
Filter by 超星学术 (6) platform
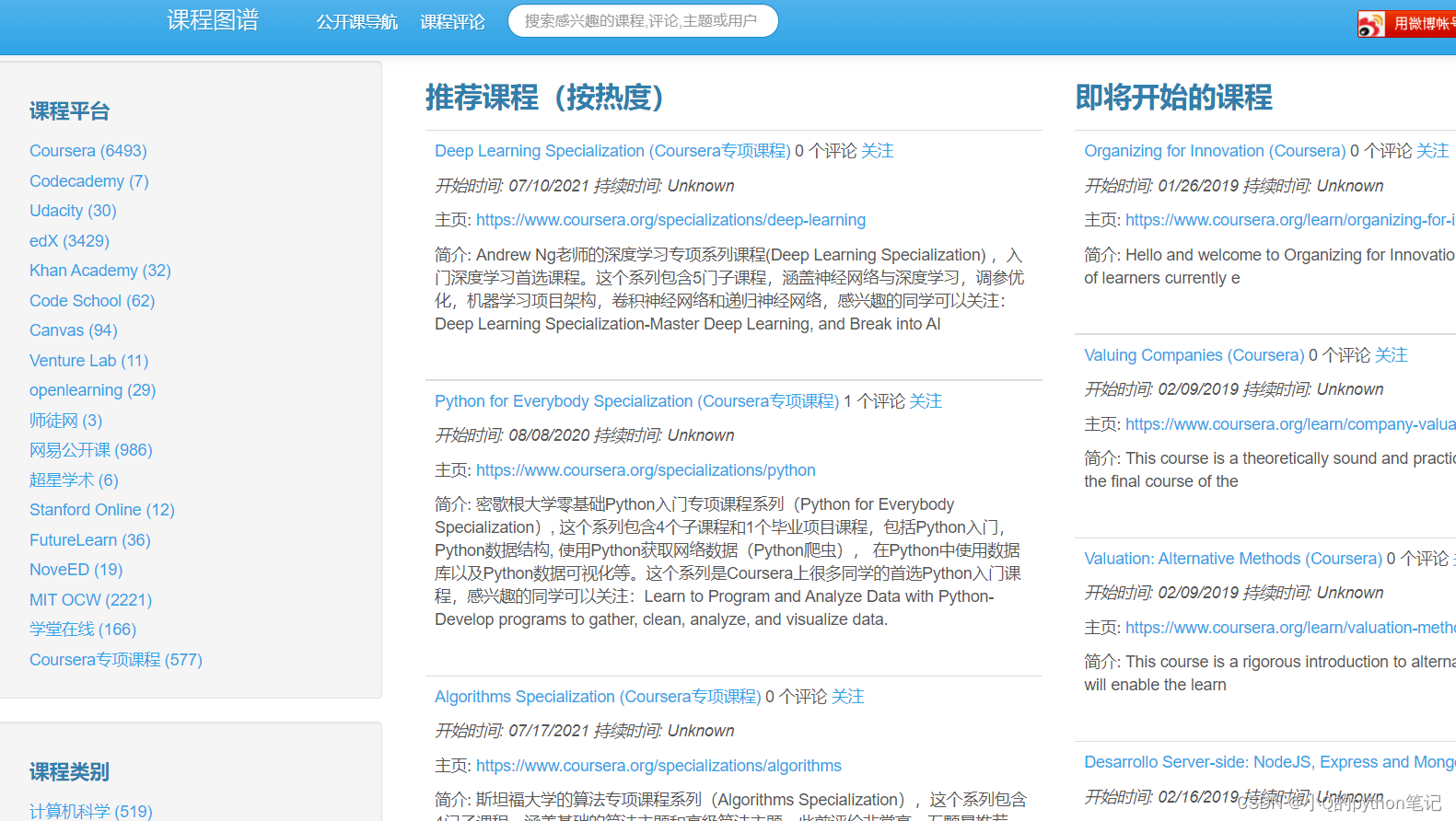[x=74, y=480]
